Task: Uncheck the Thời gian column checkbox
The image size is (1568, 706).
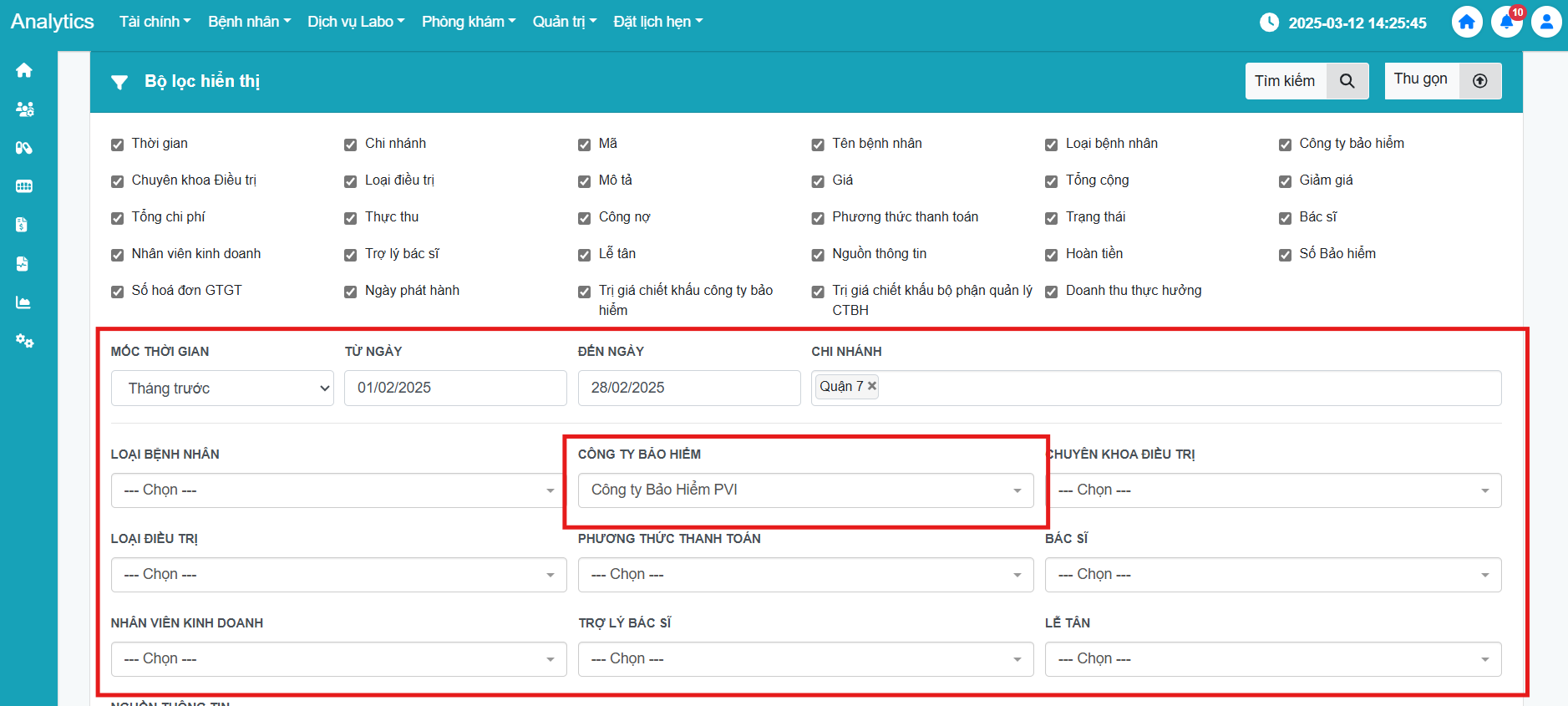Action: pos(118,145)
